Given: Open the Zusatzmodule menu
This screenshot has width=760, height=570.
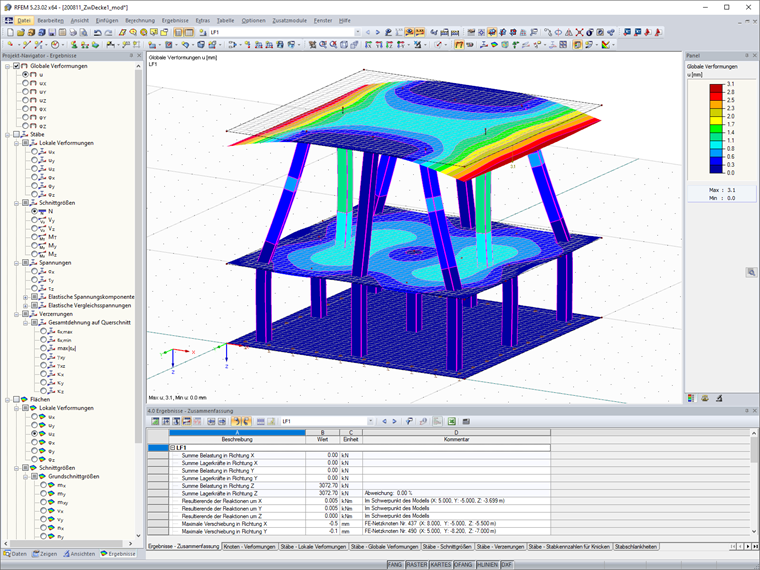Looking at the screenshot, I should point(289,20).
